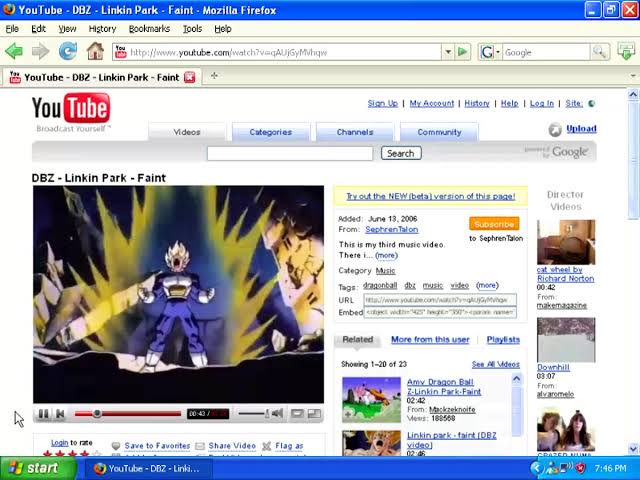
Task: Open the Windows start menu
Action: [38, 468]
